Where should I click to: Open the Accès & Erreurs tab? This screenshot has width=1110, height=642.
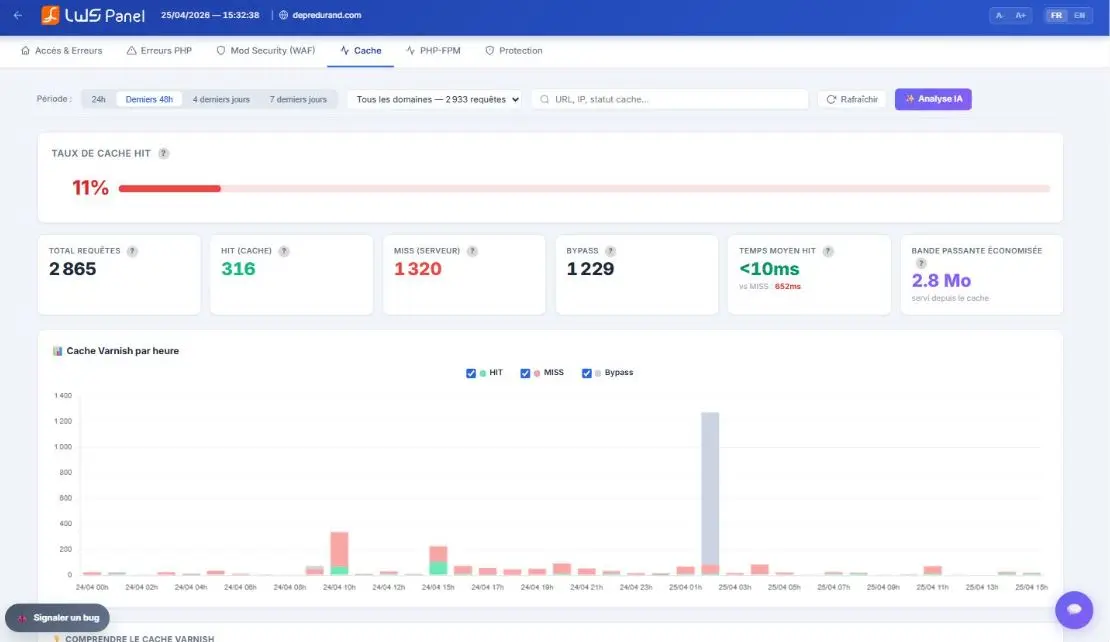point(62,51)
